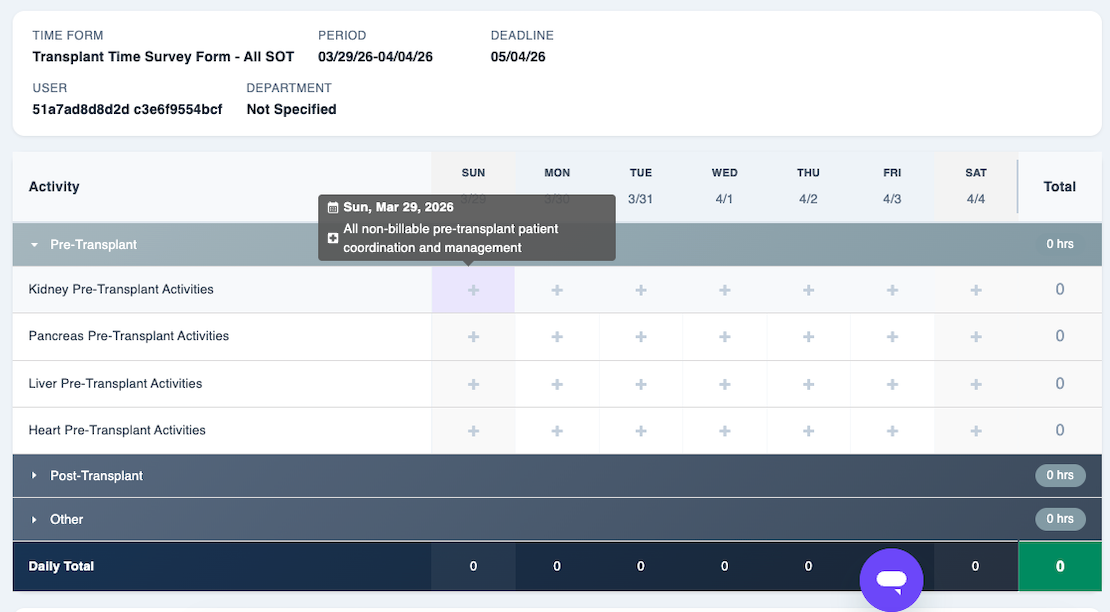Collapse the Pre-Transplant section
The height and width of the screenshot is (612, 1110).
[34, 245]
